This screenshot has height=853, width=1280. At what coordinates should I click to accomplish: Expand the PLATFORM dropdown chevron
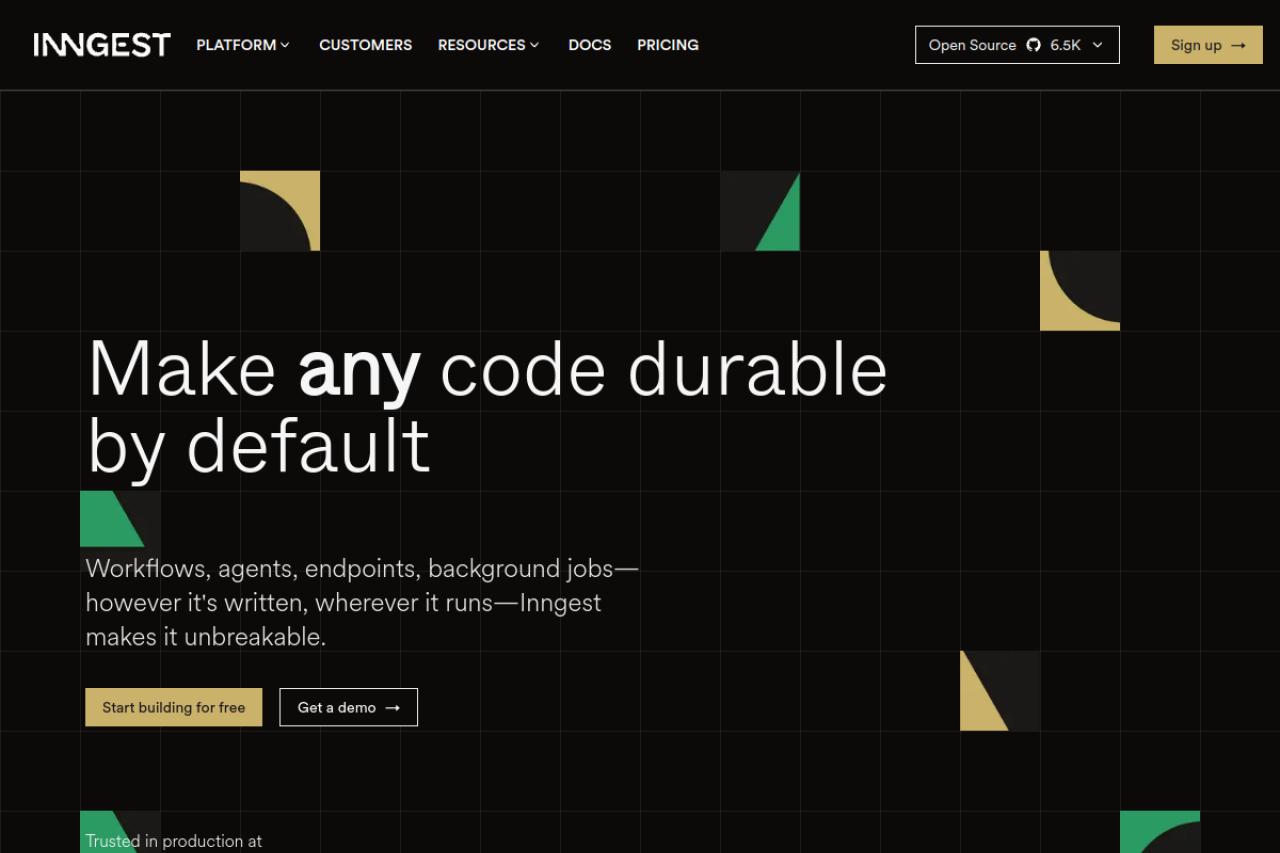pos(285,45)
